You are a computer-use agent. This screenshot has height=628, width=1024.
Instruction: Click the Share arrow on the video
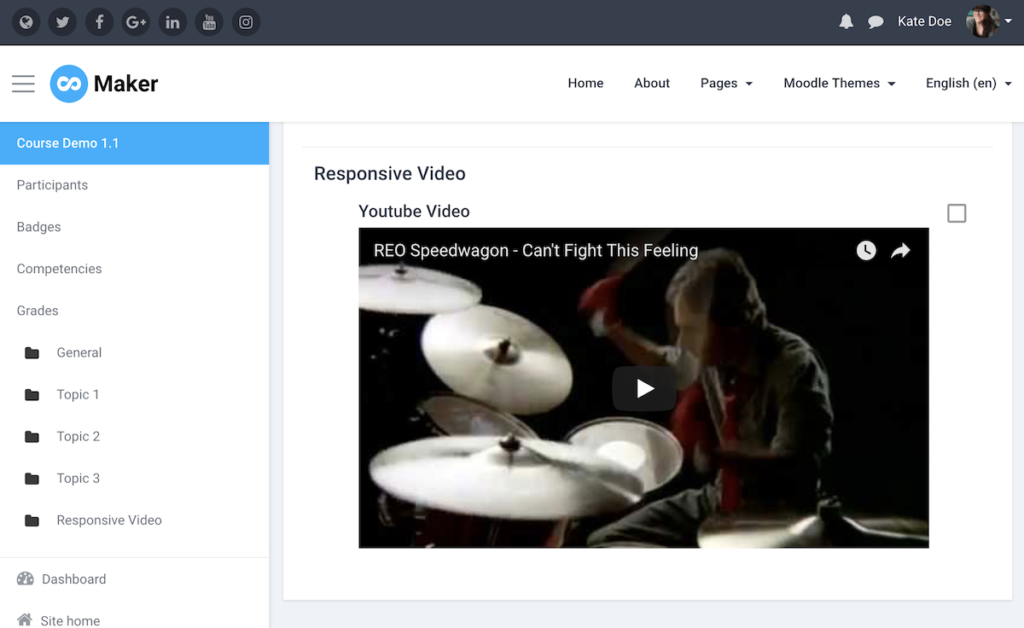901,250
